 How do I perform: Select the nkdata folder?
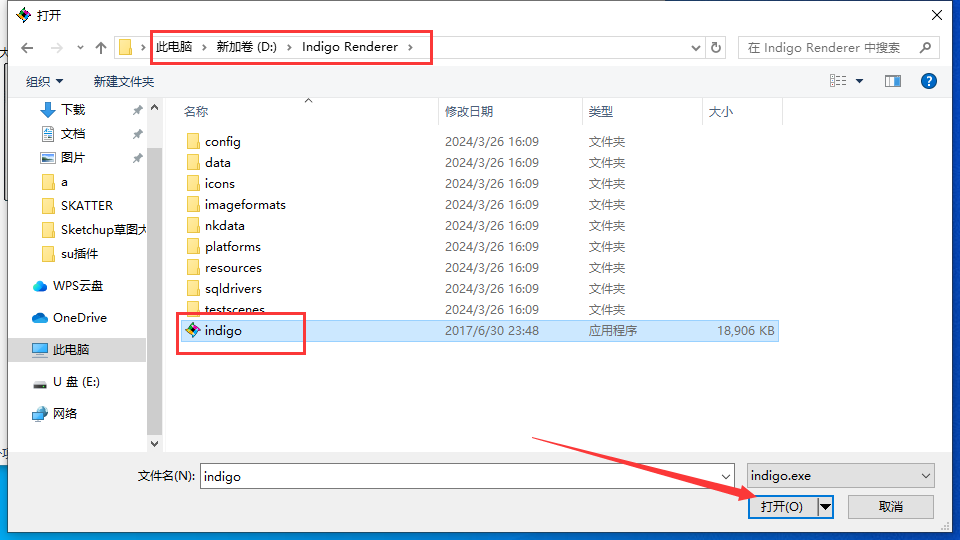point(224,226)
